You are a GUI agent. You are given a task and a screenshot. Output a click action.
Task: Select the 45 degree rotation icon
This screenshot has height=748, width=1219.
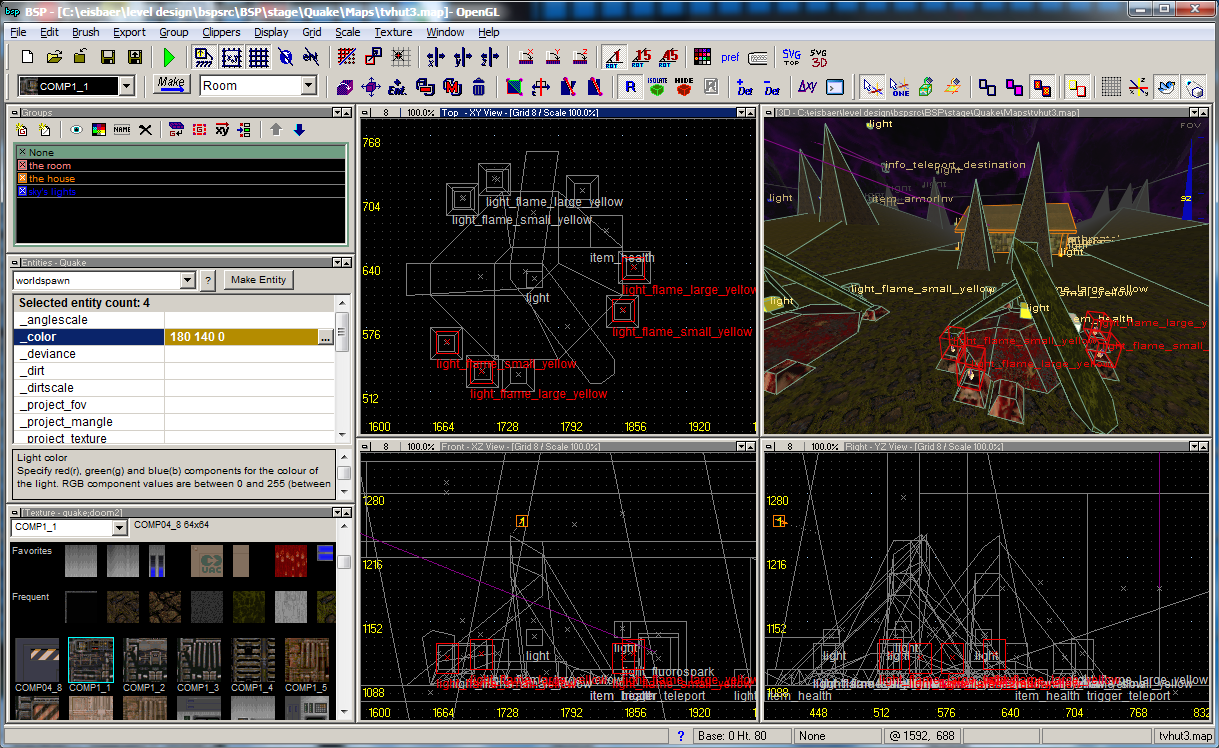pos(669,58)
